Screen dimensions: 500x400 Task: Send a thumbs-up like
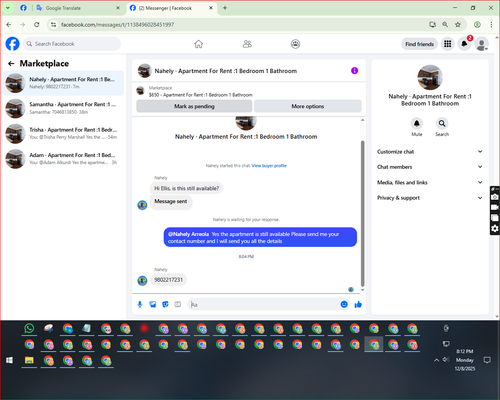[358, 304]
